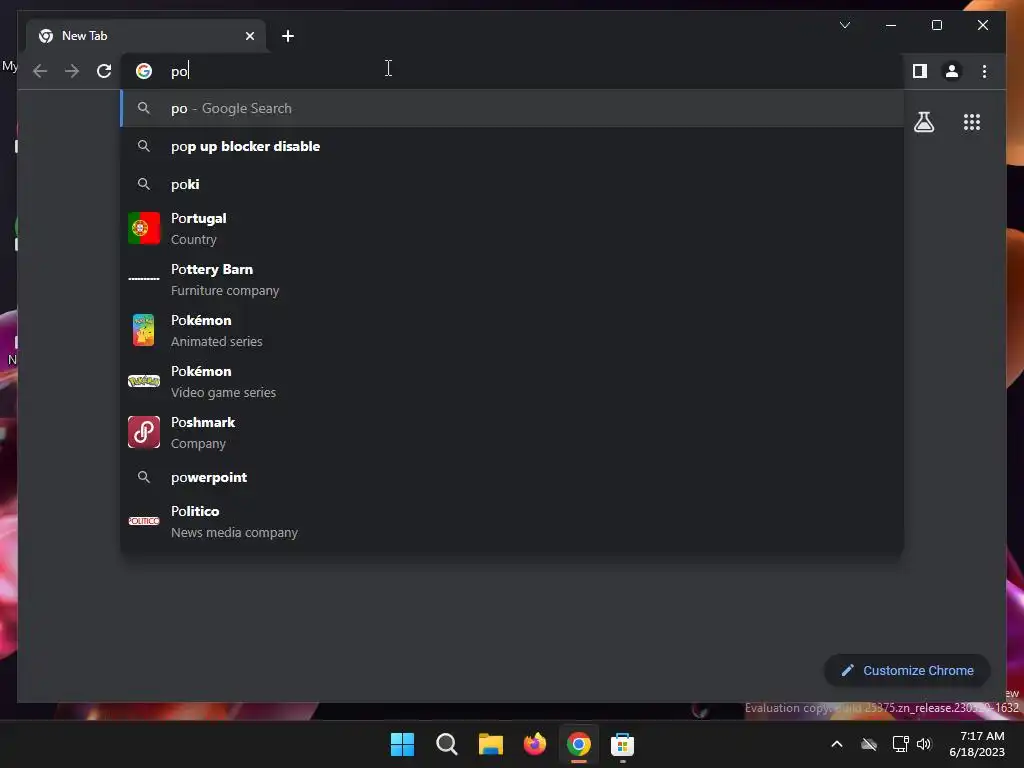Click the magnifier icon beside 'poki'

click(144, 184)
